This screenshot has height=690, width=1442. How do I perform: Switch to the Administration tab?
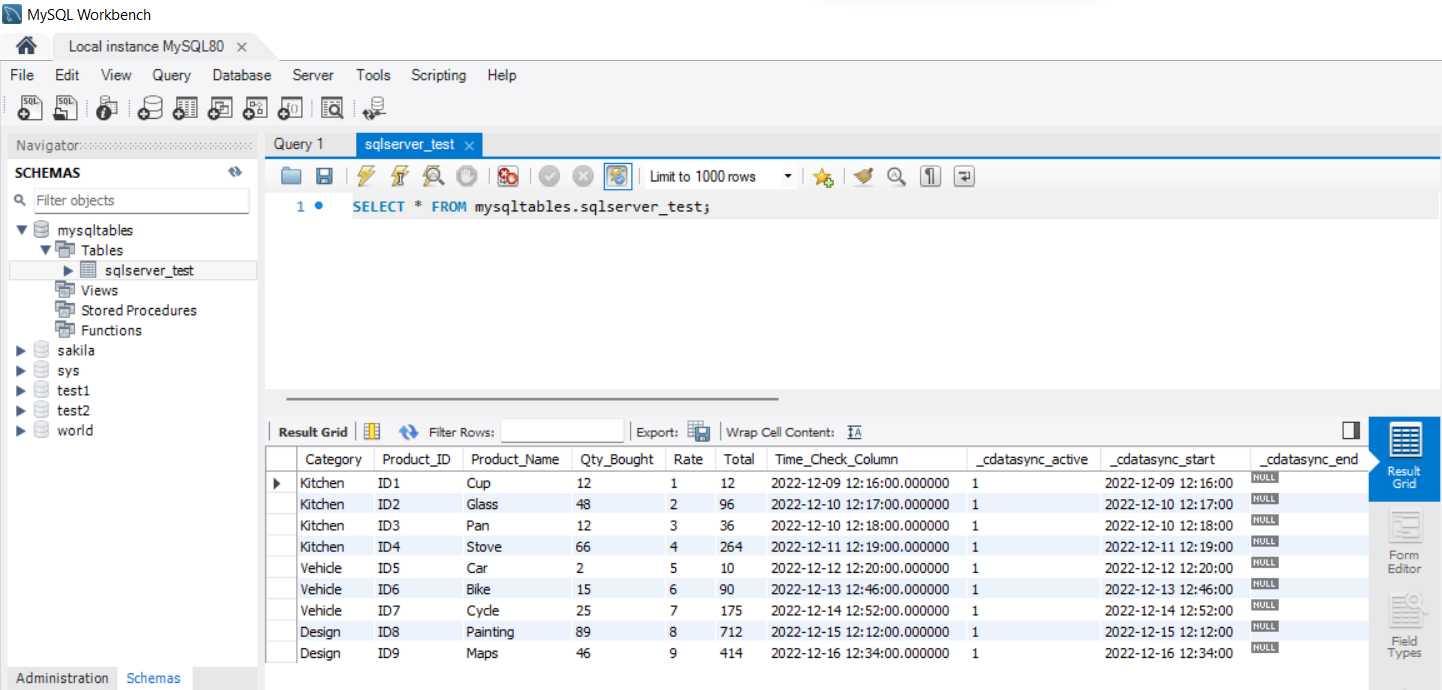click(x=62, y=678)
